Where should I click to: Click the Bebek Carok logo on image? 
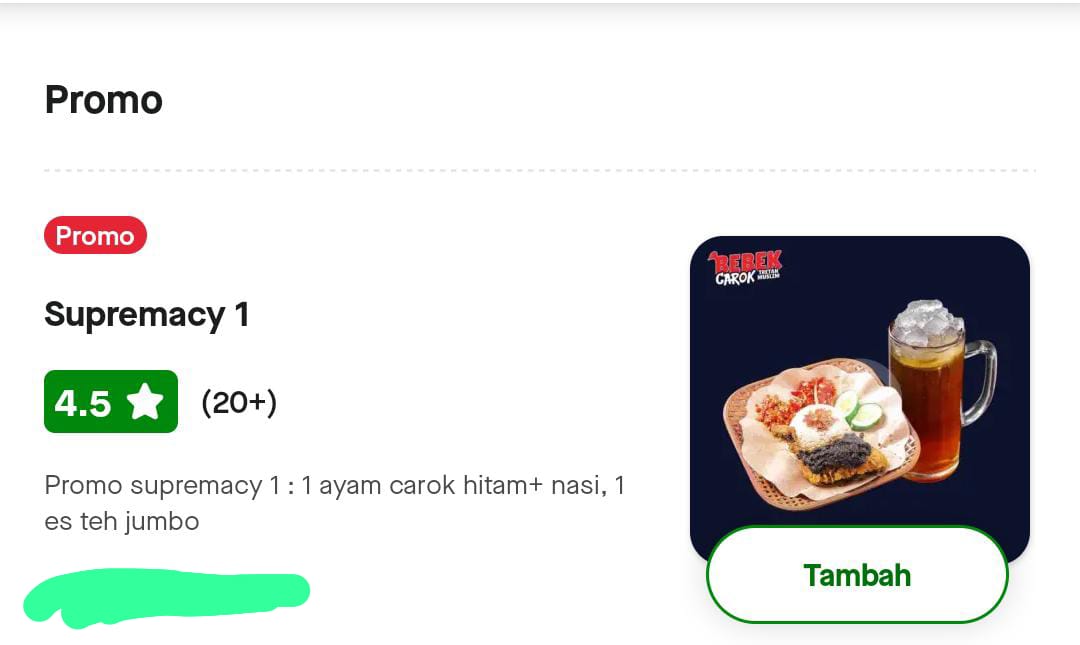(745, 267)
